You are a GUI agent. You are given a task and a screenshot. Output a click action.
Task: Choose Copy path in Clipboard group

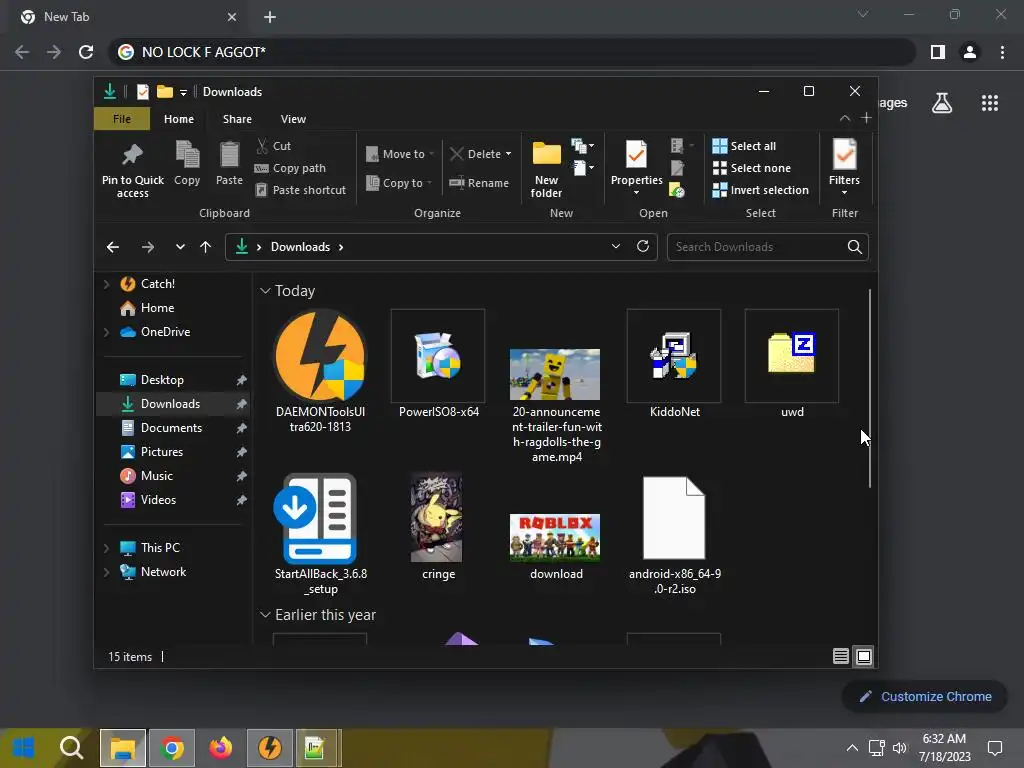click(x=291, y=168)
